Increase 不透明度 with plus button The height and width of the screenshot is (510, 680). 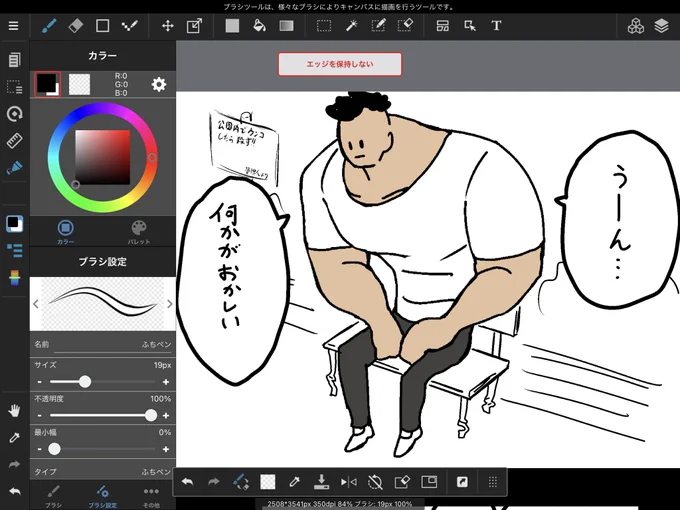coord(166,415)
